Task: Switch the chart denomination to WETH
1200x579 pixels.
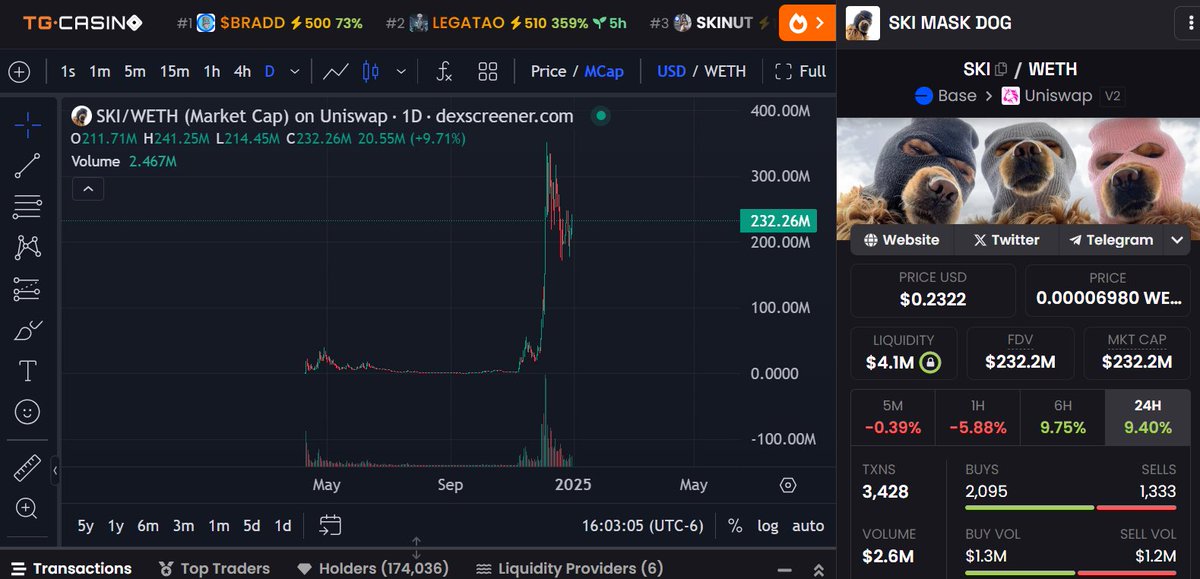Action: click(x=725, y=72)
